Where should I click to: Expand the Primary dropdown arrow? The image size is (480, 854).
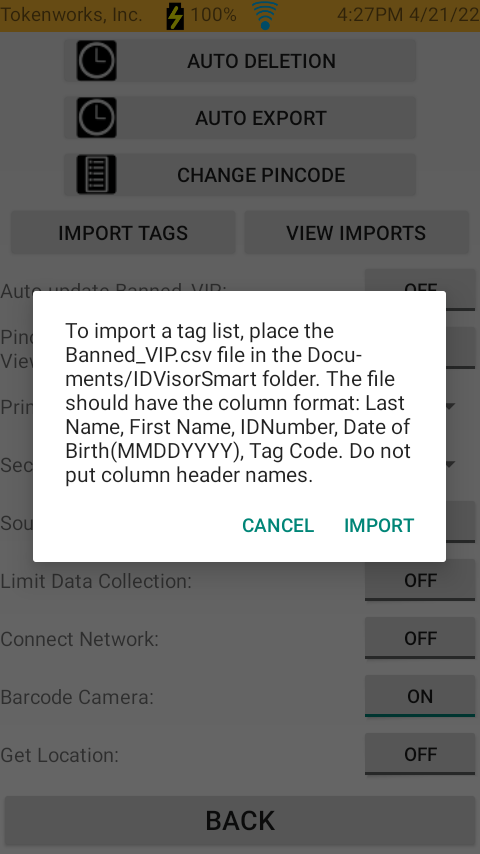pos(451,406)
